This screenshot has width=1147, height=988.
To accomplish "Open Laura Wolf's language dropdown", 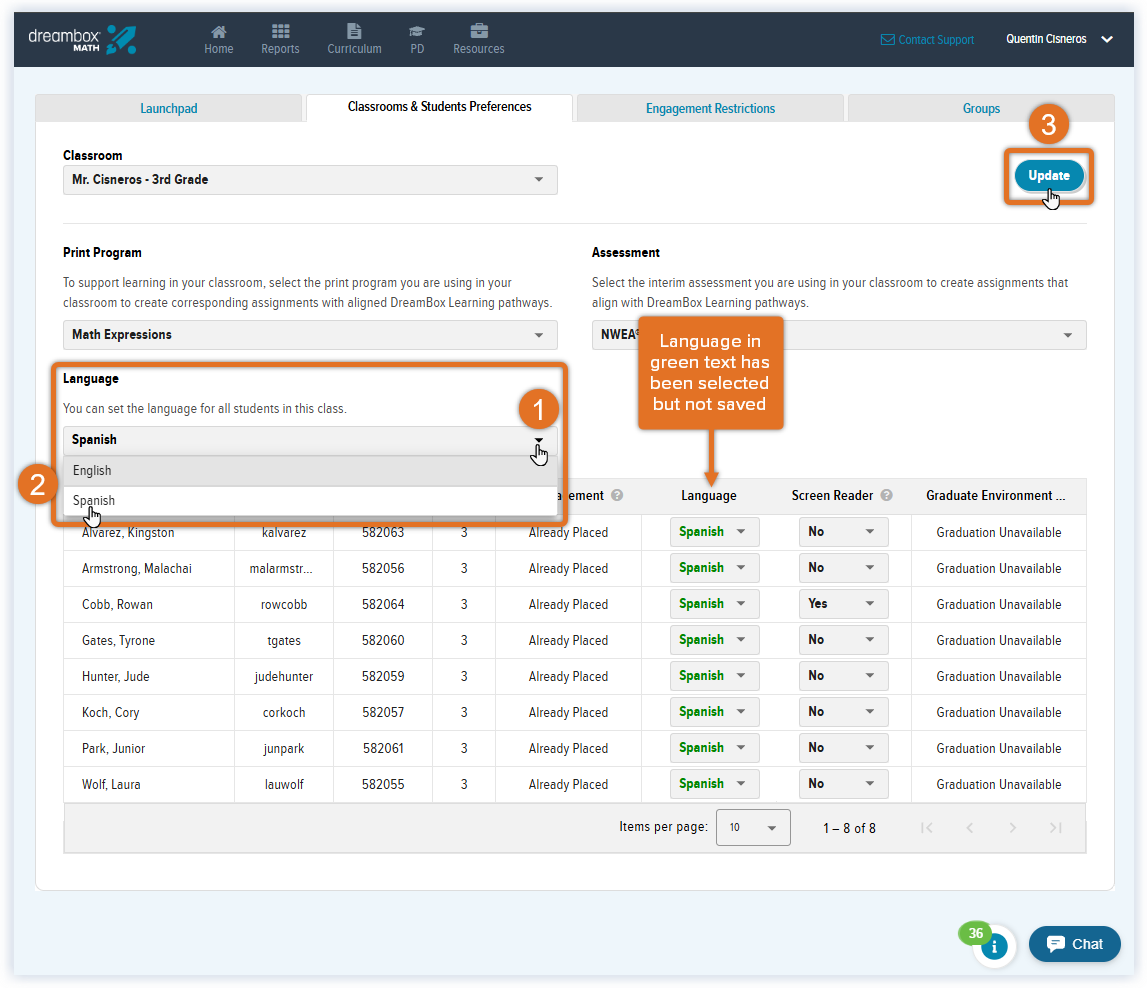I will click(714, 784).
